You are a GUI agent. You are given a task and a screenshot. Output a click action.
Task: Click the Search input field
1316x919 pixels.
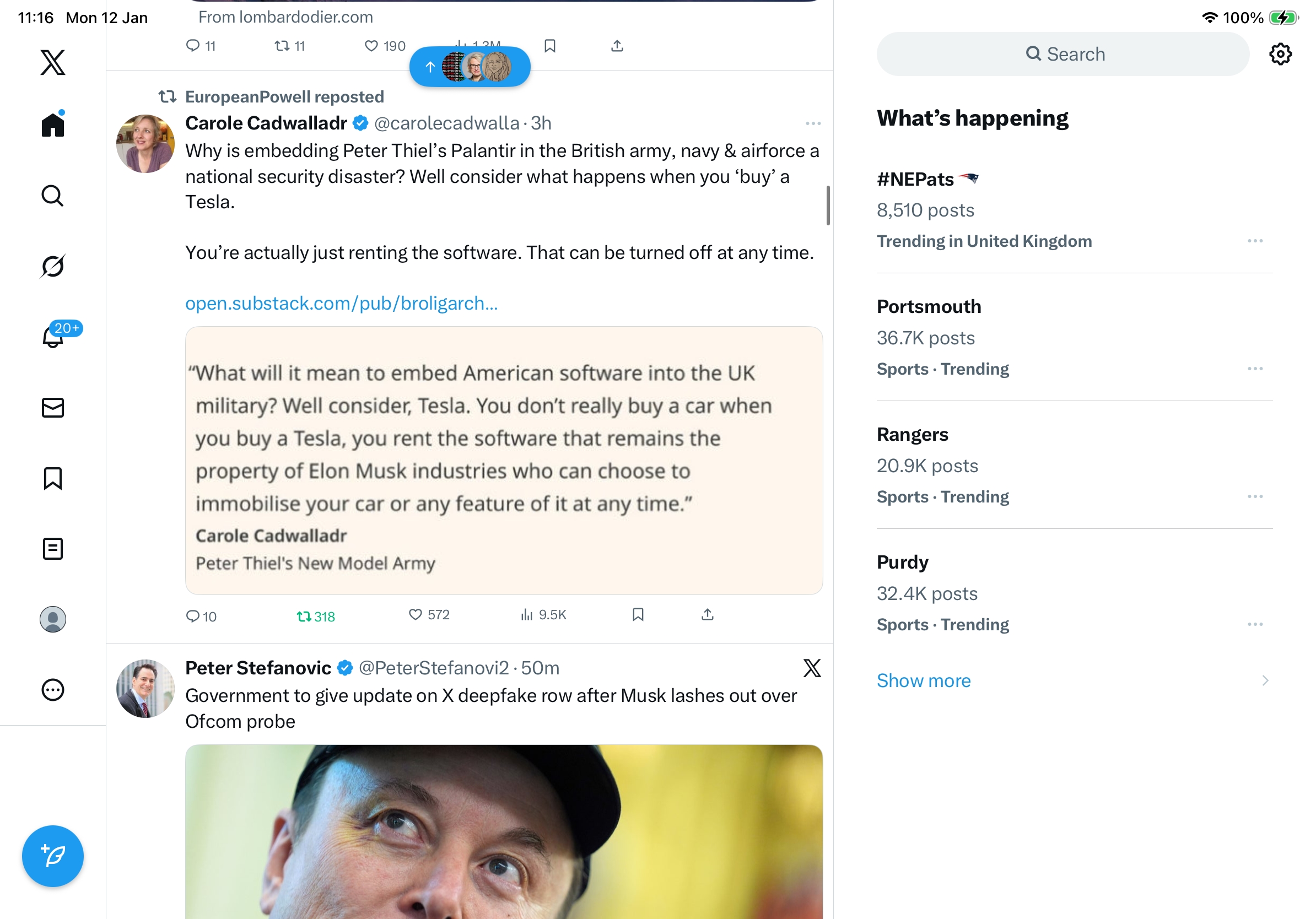point(1062,55)
